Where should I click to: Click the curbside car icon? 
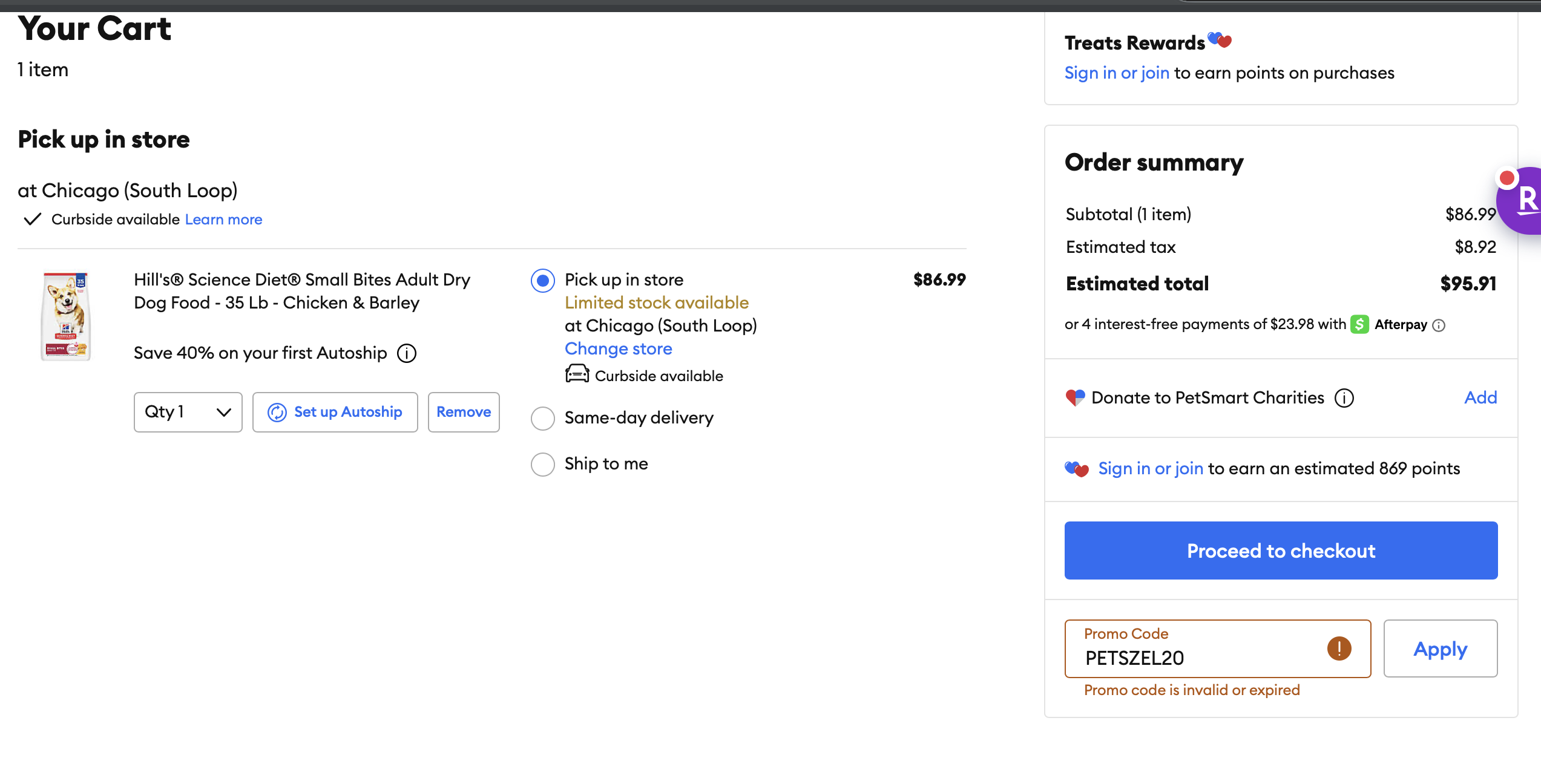click(x=577, y=374)
